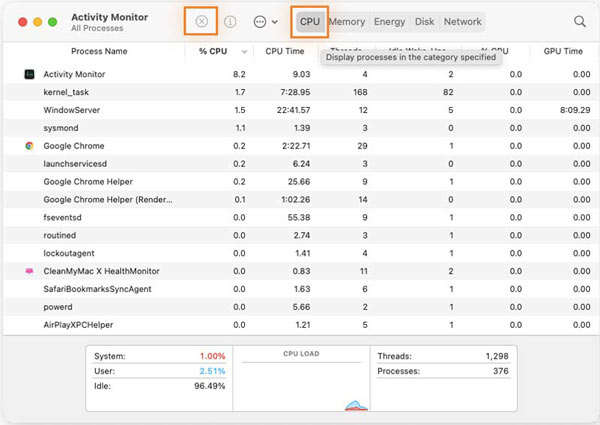Click the Idle 96.49% value
Image resolution: width=600 pixels, height=425 pixels.
point(209,386)
